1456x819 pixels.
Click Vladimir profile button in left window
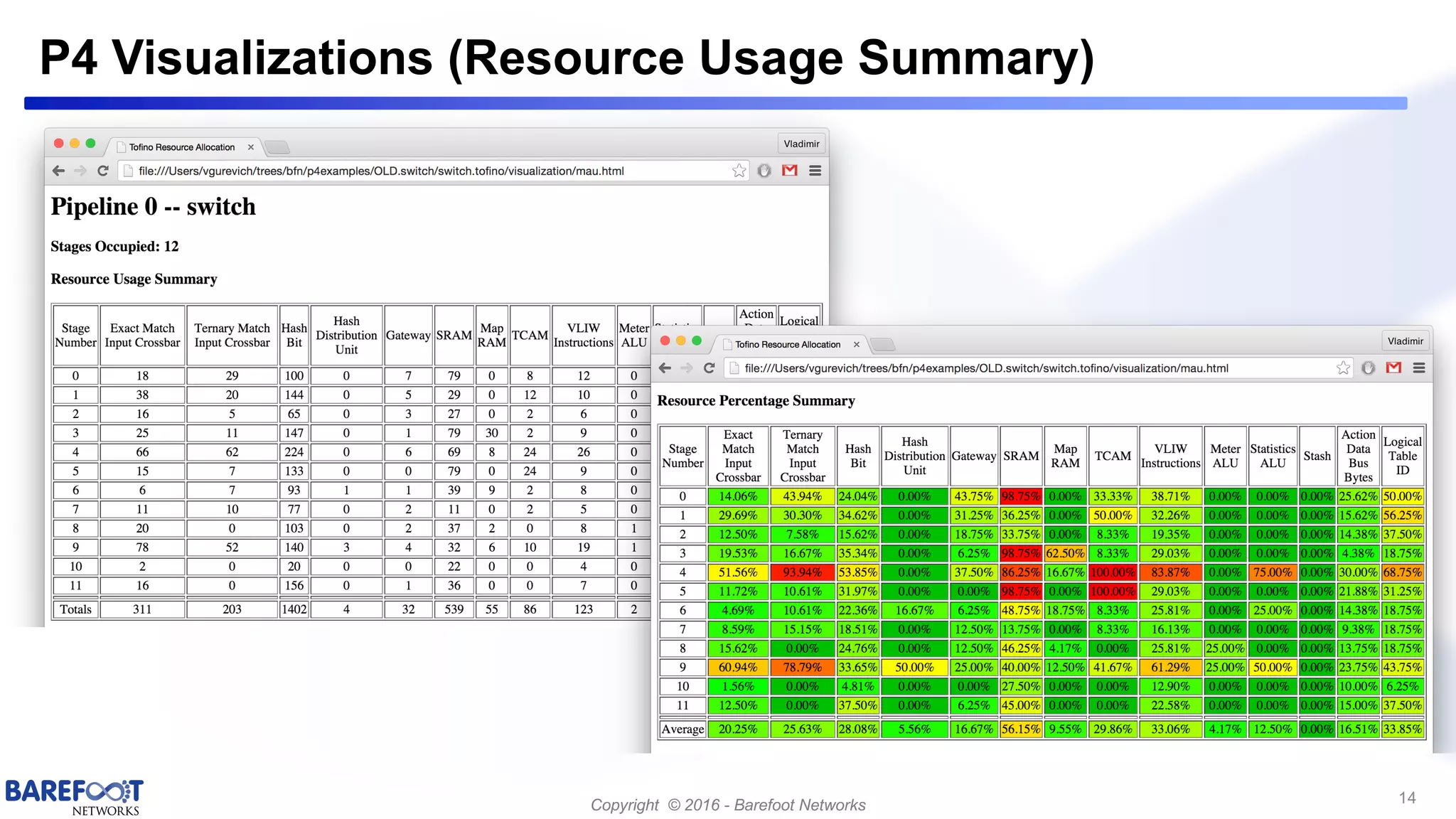(801, 144)
